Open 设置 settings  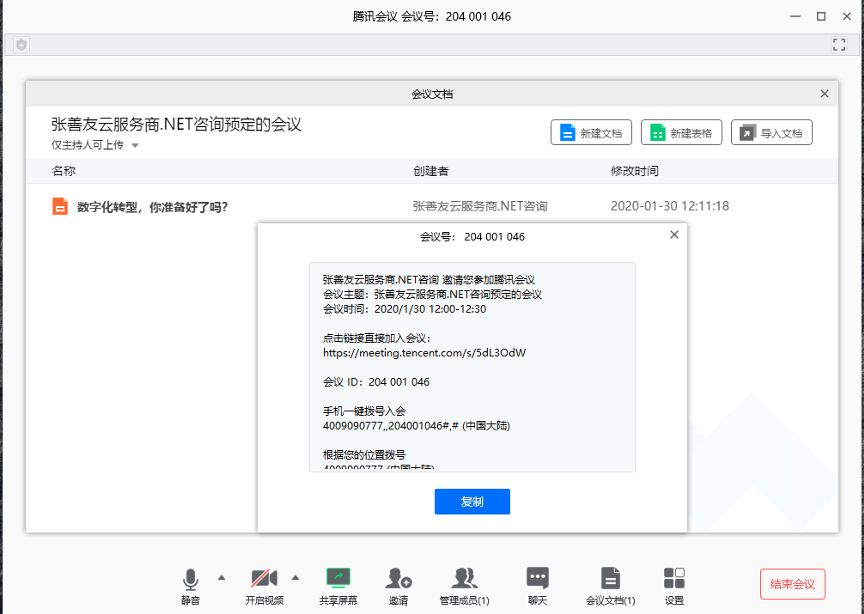[674, 586]
